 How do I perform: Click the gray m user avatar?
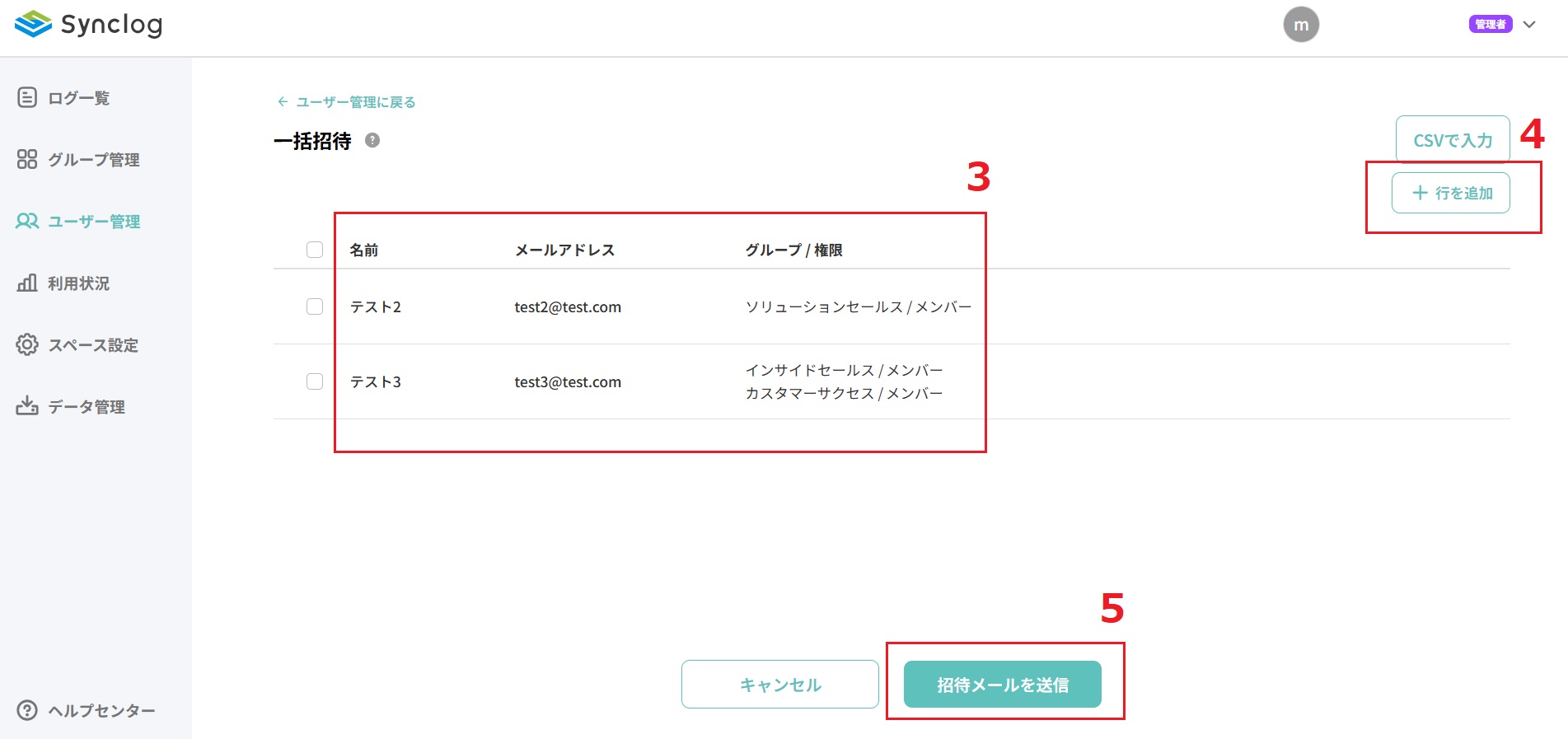pyautogui.click(x=1301, y=25)
